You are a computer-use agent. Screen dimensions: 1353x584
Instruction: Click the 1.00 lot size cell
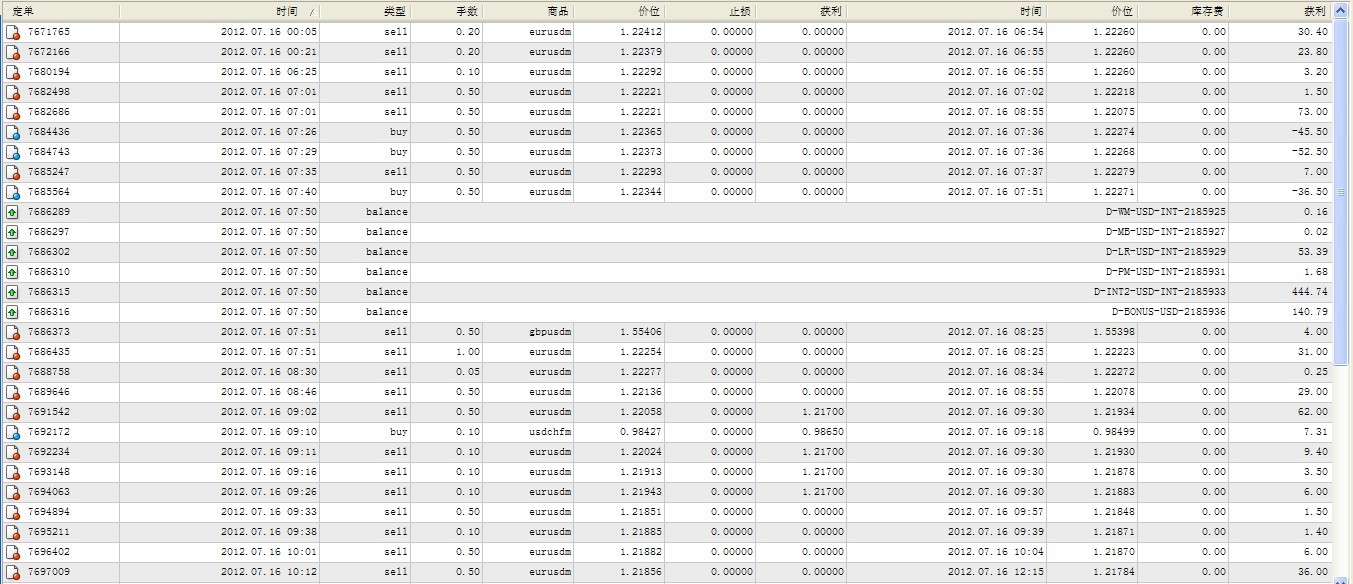(x=467, y=352)
